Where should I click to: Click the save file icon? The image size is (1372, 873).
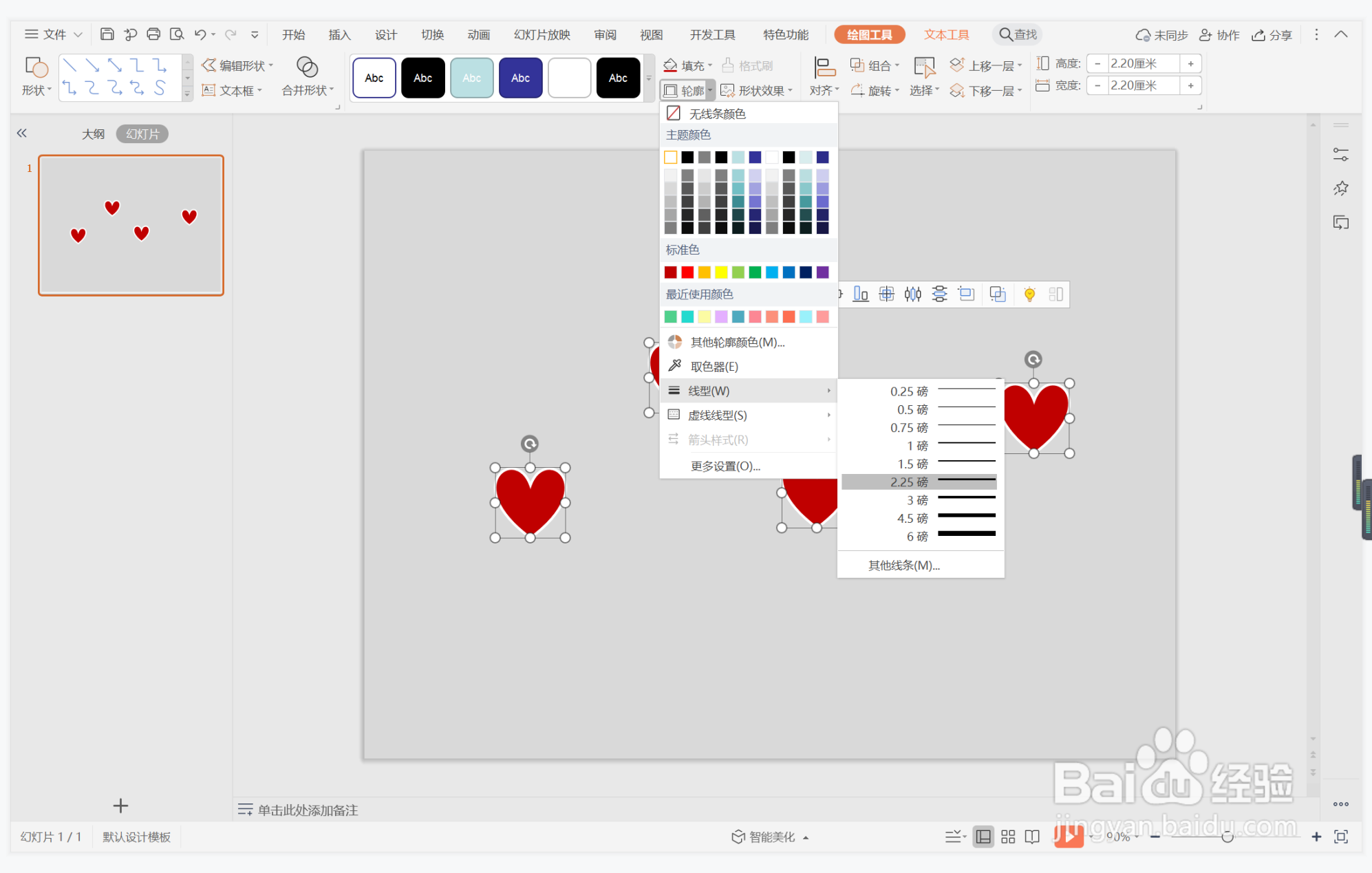(107, 34)
